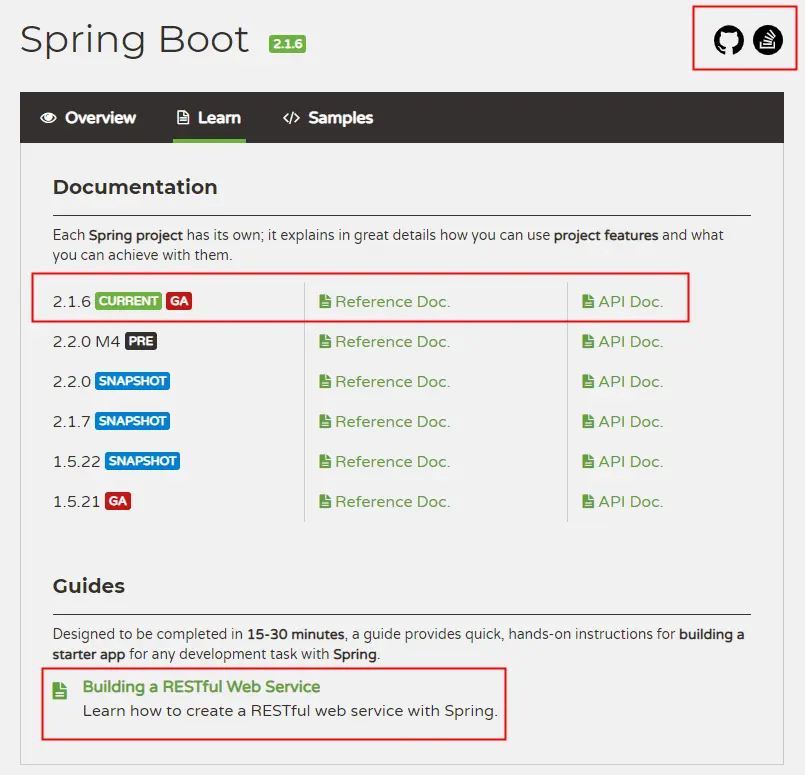Viewport: 805px width, 775px height.
Task: Click the guide icon beside Building a RESTful Web Service
Action: 60,691
